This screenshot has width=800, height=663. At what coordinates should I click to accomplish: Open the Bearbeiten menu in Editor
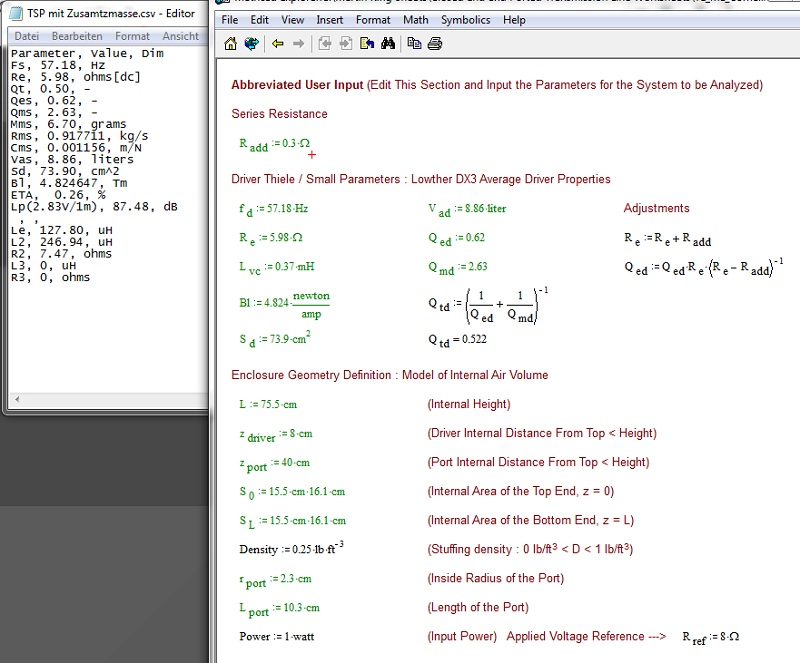click(77, 36)
